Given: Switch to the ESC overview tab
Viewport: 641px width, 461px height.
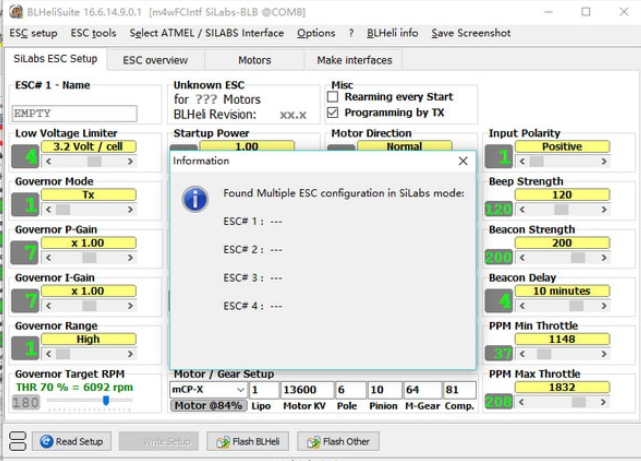Looking at the screenshot, I should coord(155,60).
